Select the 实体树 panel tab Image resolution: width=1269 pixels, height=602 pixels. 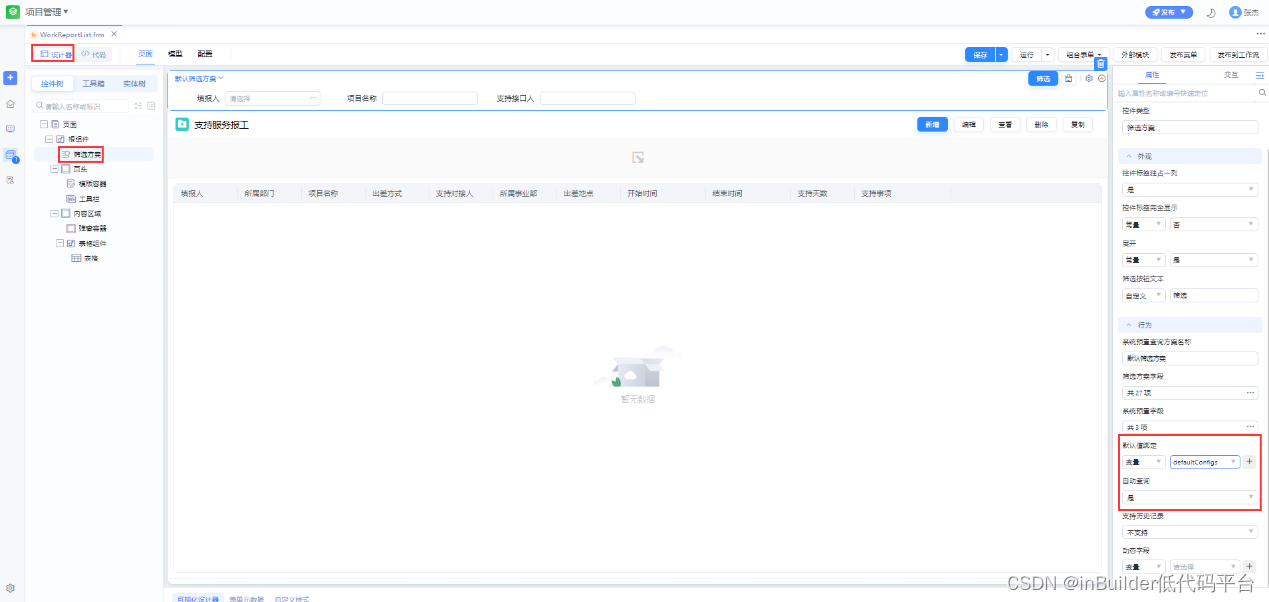(134, 84)
